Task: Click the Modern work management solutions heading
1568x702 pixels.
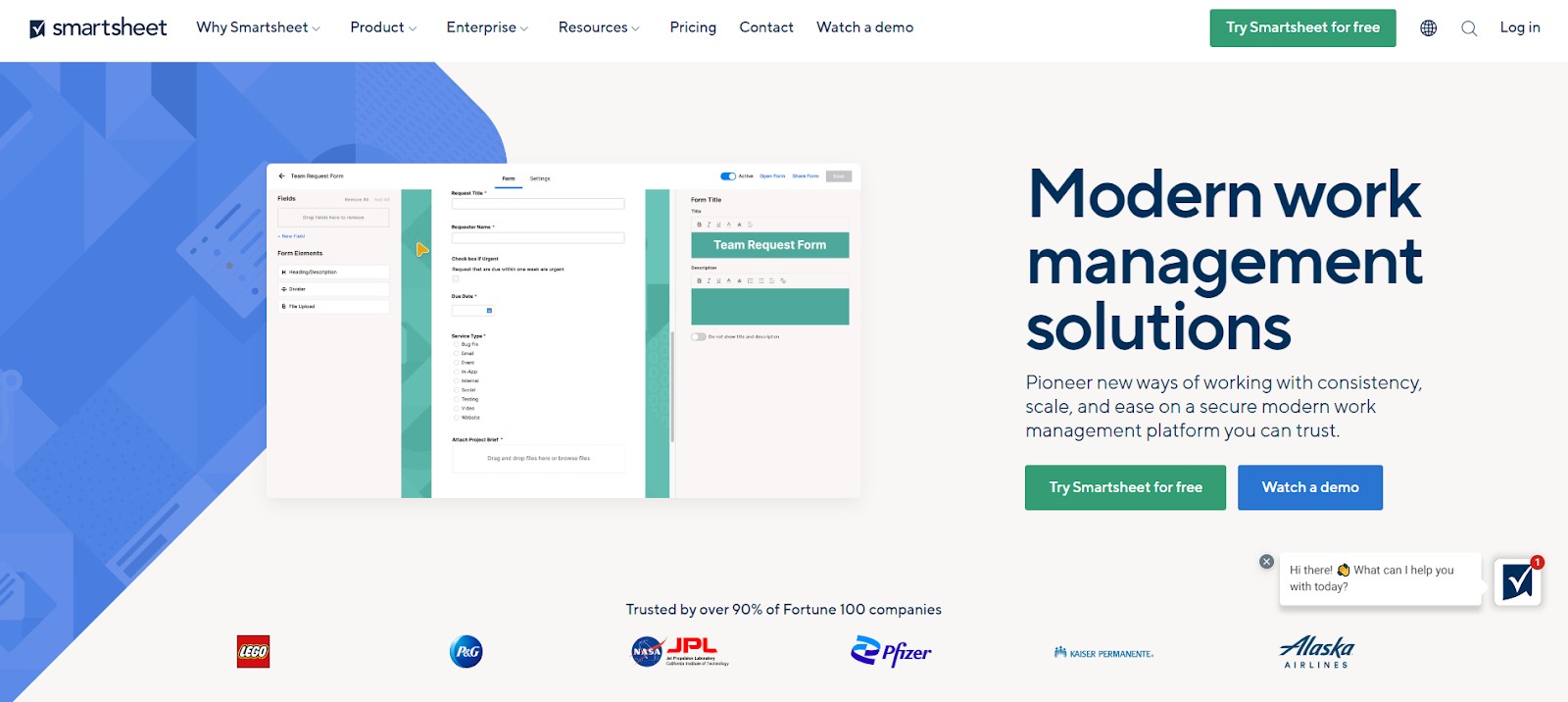Action: click(1224, 260)
